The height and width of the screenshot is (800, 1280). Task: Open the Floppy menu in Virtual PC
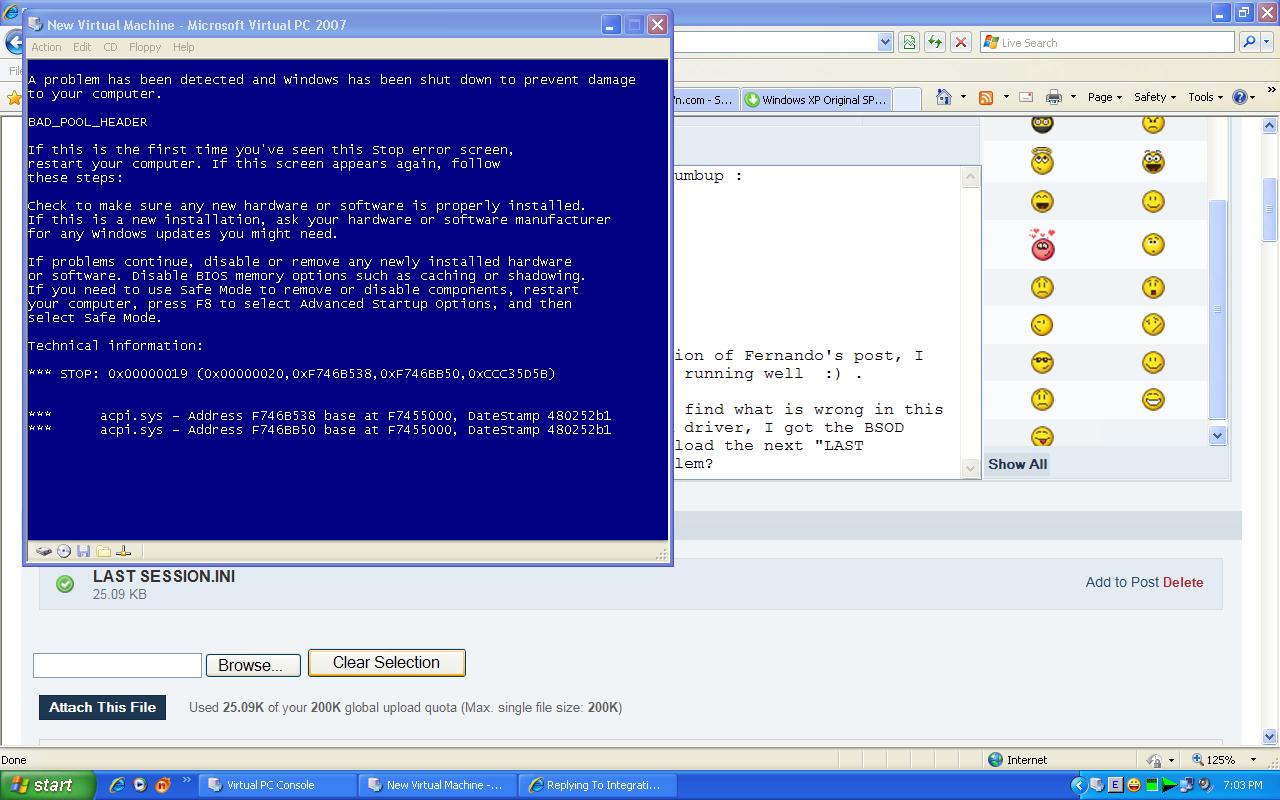pos(145,47)
